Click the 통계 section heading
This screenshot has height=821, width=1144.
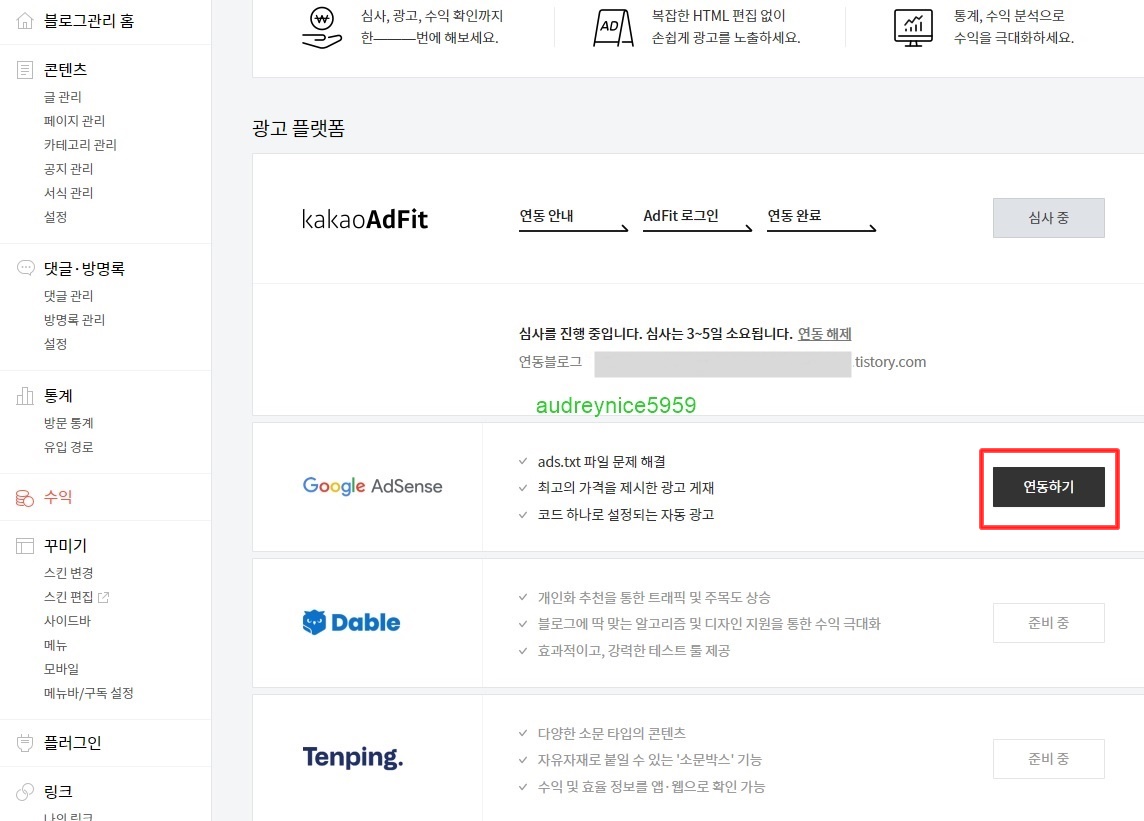58,396
